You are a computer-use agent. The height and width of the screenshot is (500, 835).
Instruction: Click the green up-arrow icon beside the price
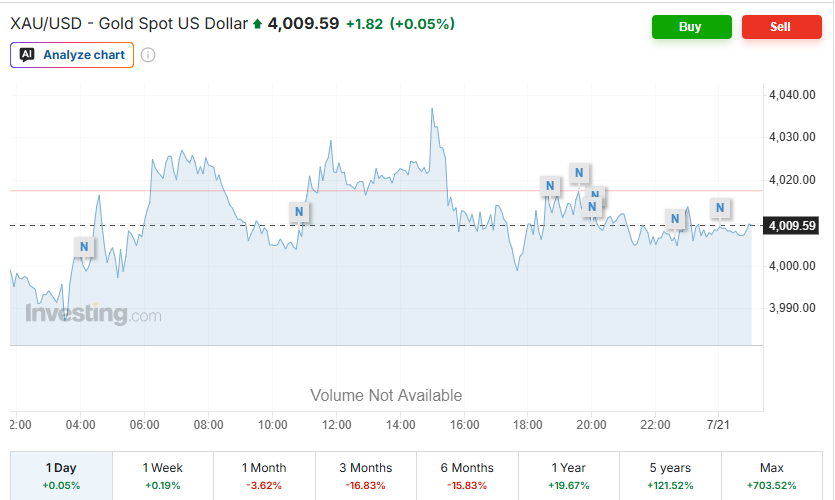(x=258, y=24)
